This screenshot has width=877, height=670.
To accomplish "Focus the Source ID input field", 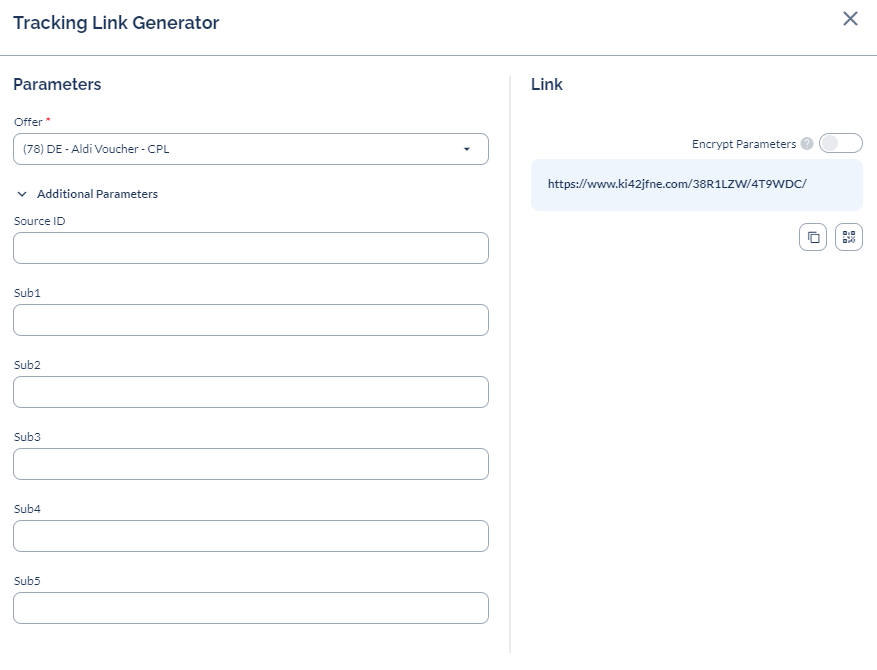I will (x=251, y=248).
